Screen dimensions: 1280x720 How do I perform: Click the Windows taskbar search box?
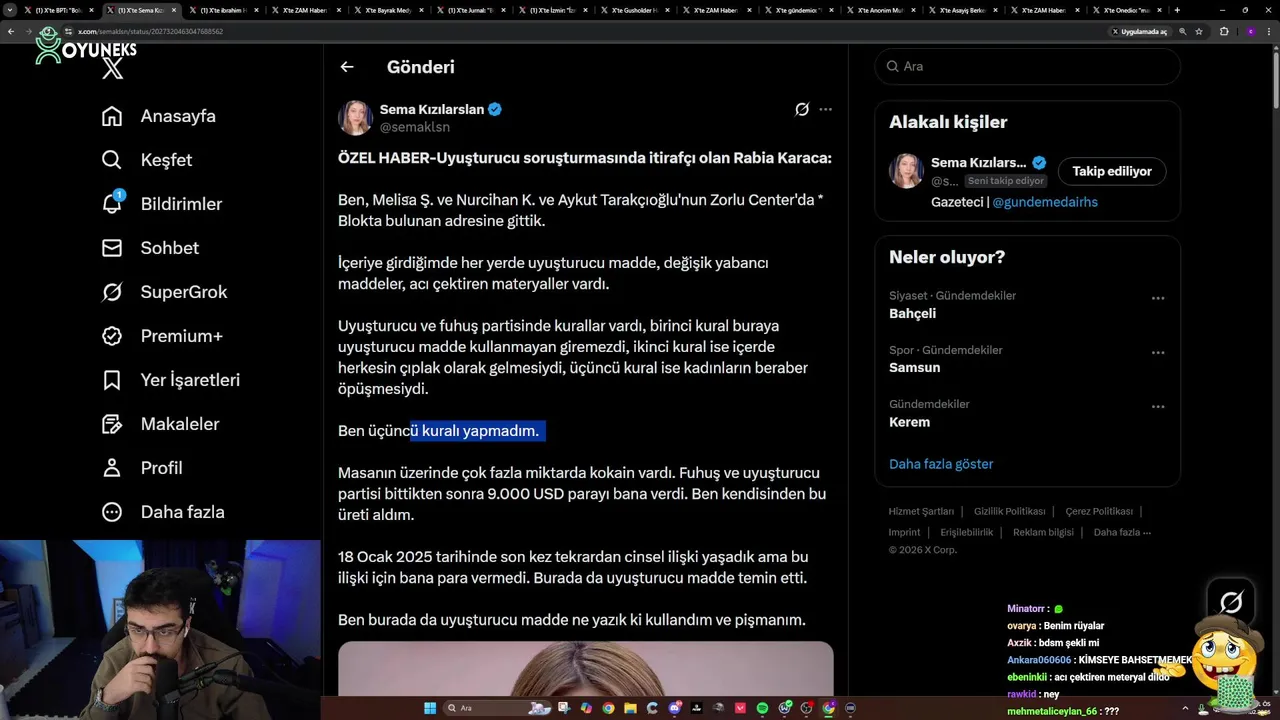(495, 708)
